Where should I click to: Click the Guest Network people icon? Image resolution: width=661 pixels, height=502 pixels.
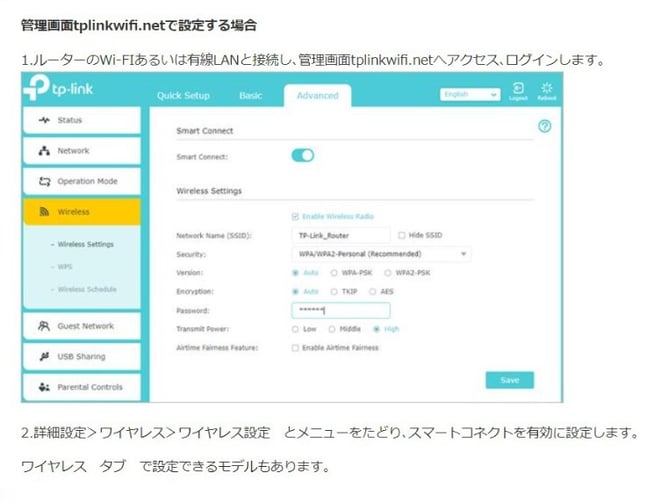[44, 326]
